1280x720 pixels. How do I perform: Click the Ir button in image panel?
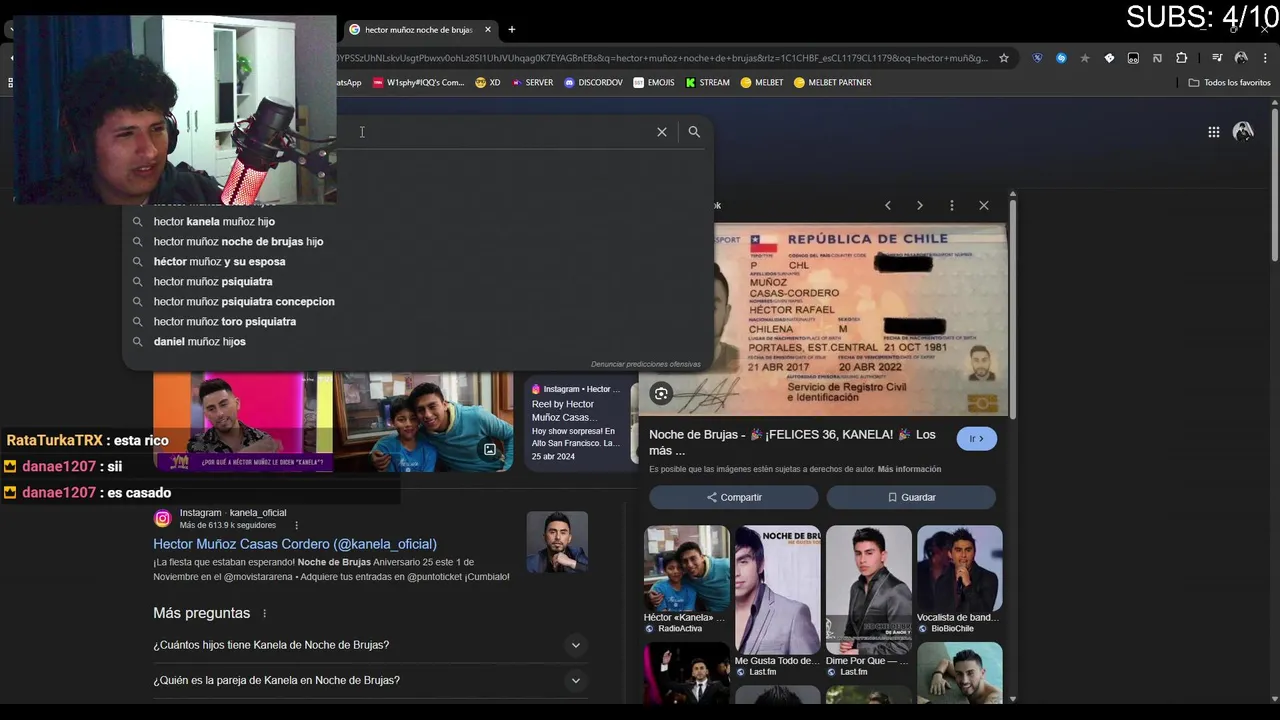(976, 438)
